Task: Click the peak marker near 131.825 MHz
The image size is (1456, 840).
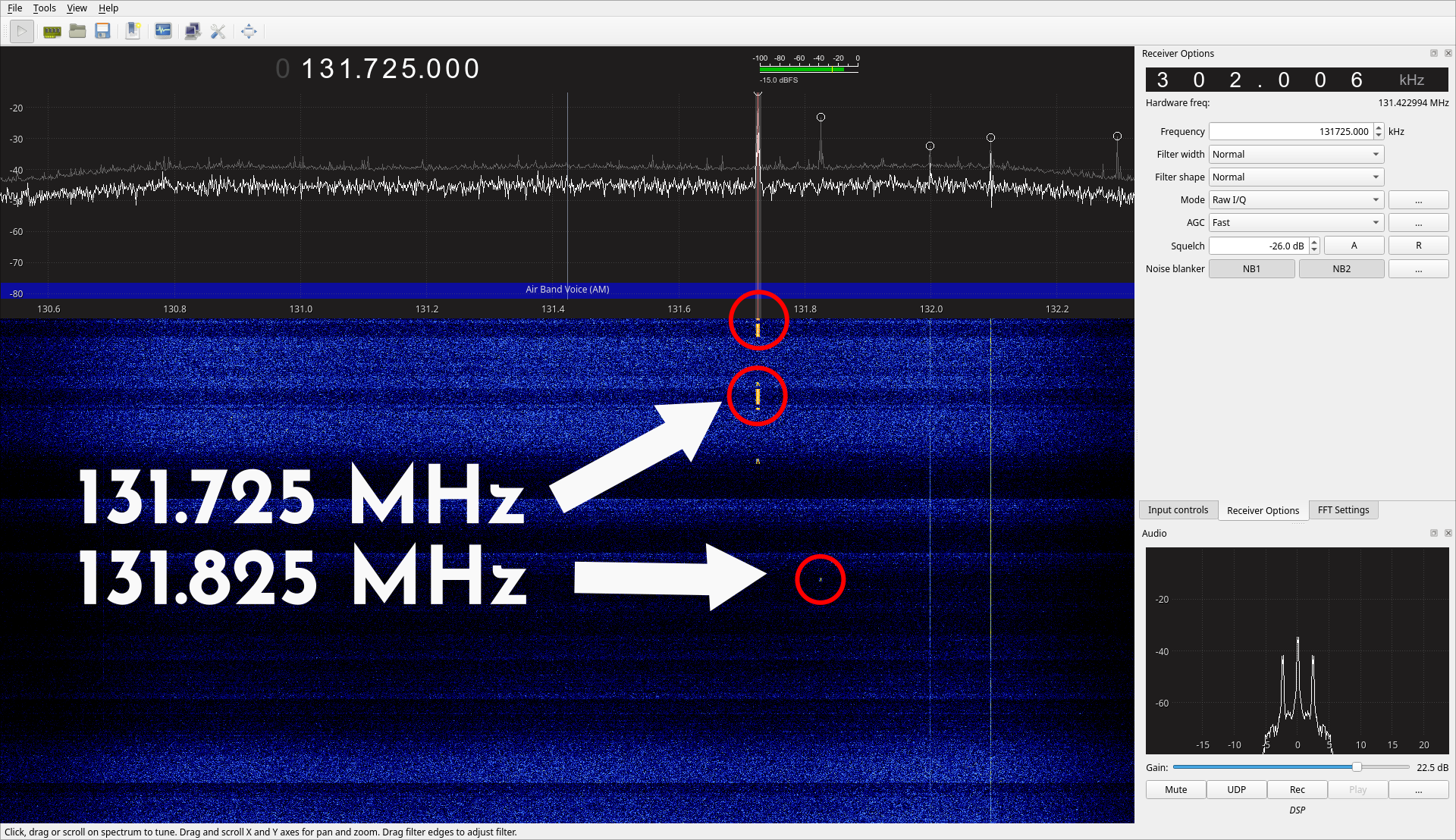Action: click(x=821, y=118)
